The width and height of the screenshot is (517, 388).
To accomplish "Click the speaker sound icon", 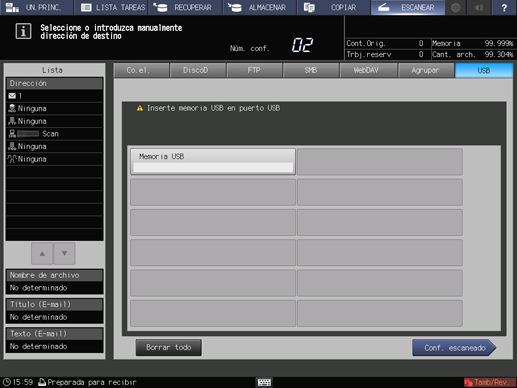I will pos(479,7).
